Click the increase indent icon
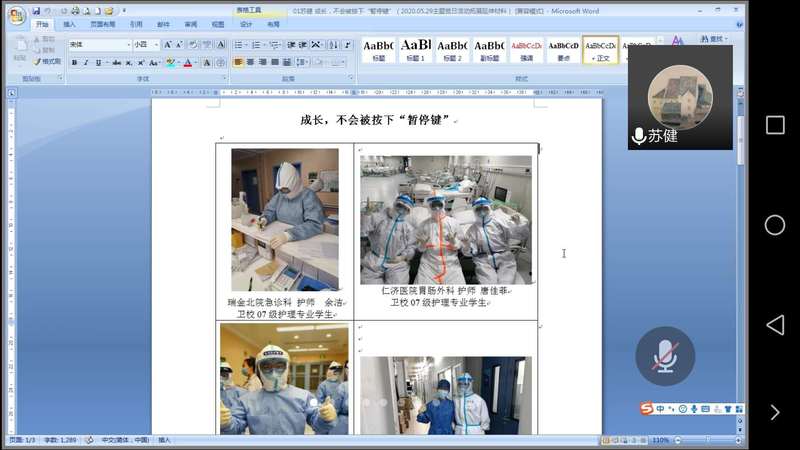The width and height of the screenshot is (800, 450). pyautogui.click(x=303, y=45)
